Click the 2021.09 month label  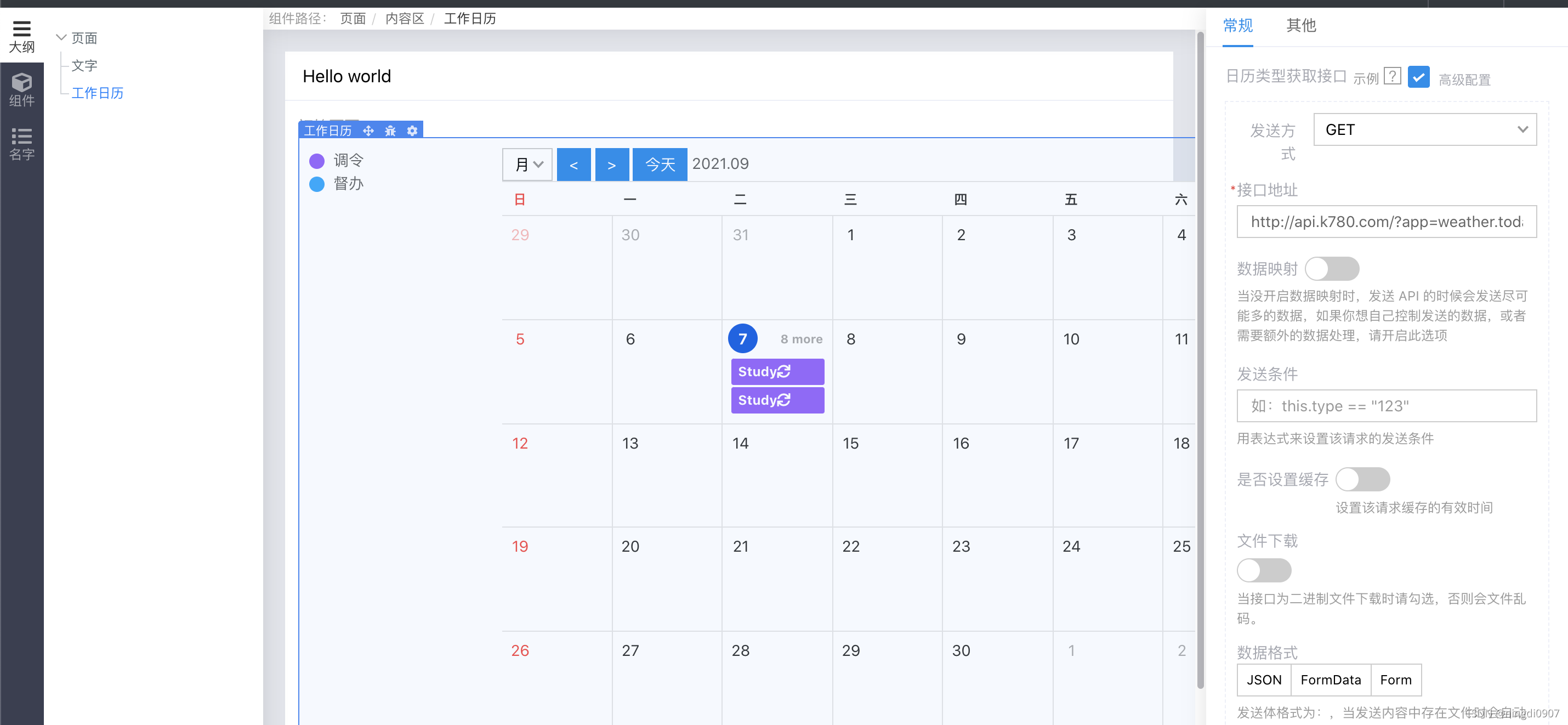(720, 164)
